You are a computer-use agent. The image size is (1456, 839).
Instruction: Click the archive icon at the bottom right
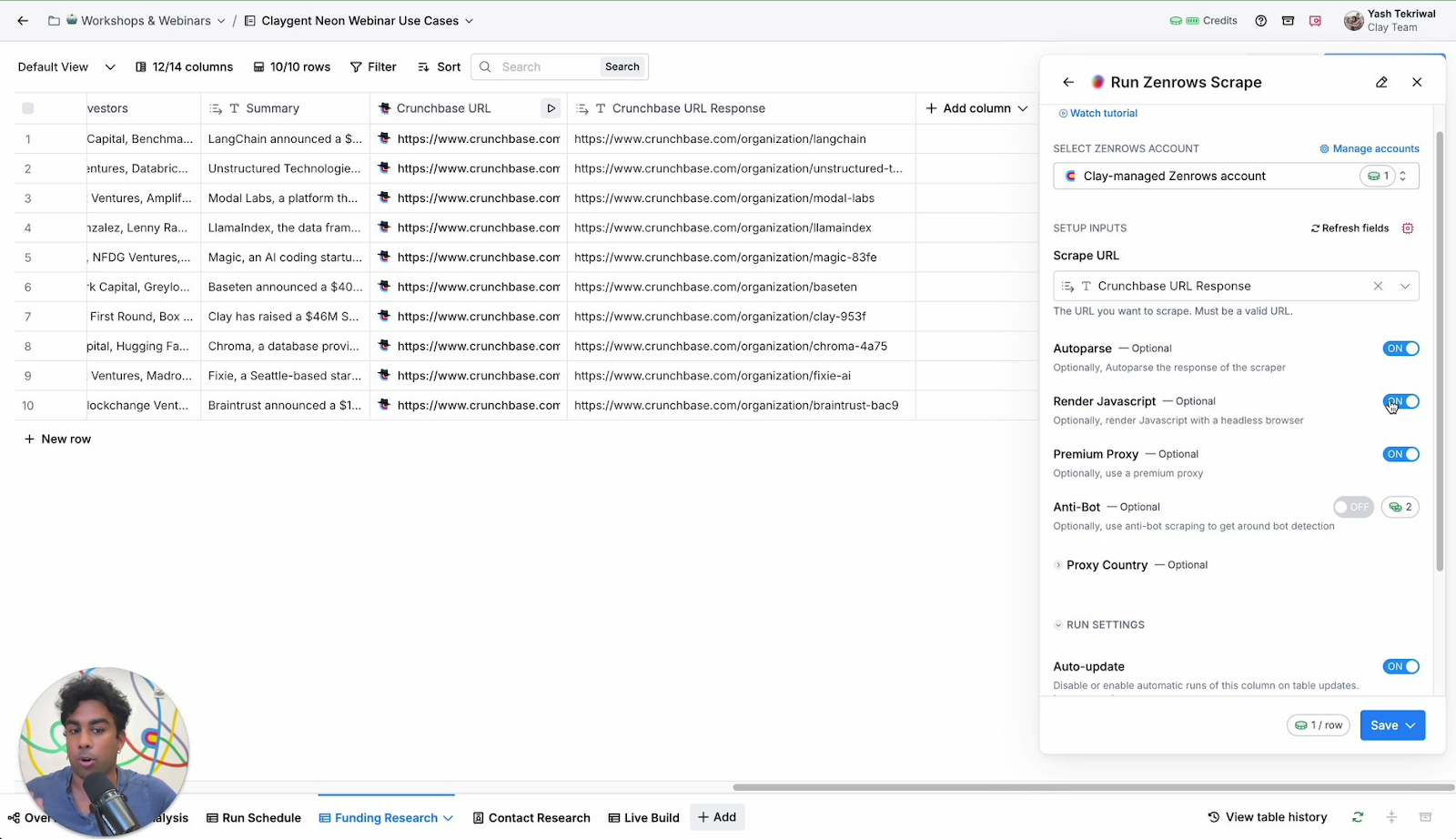coord(1426,817)
